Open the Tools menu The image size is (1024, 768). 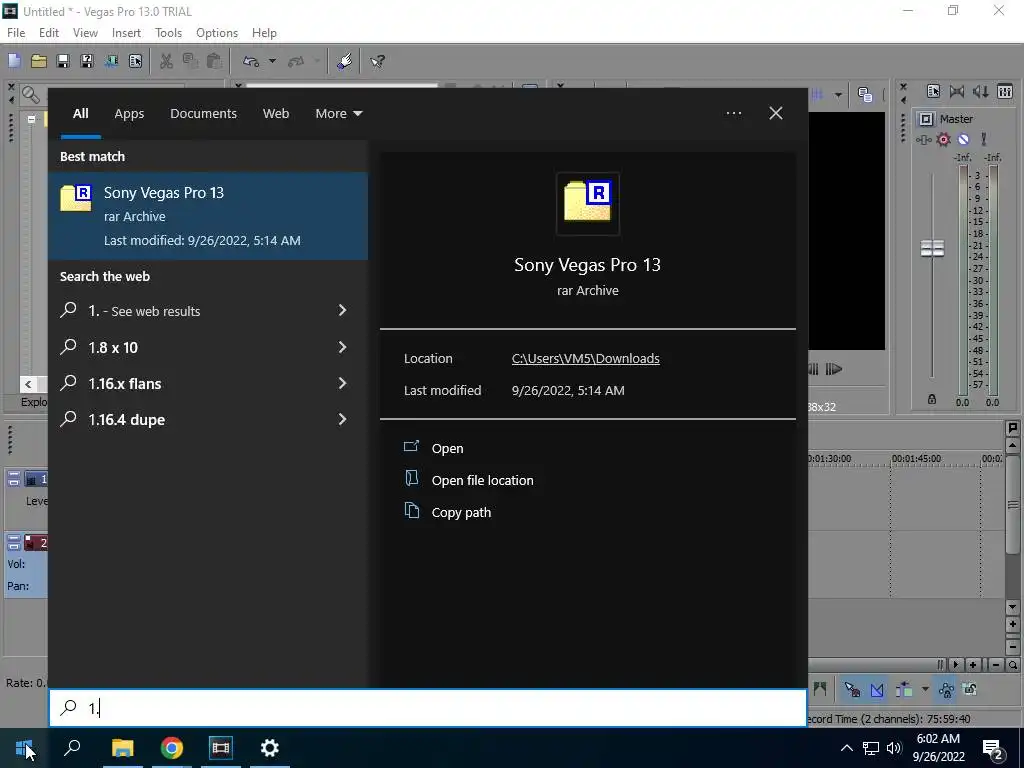(x=168, y=33)
